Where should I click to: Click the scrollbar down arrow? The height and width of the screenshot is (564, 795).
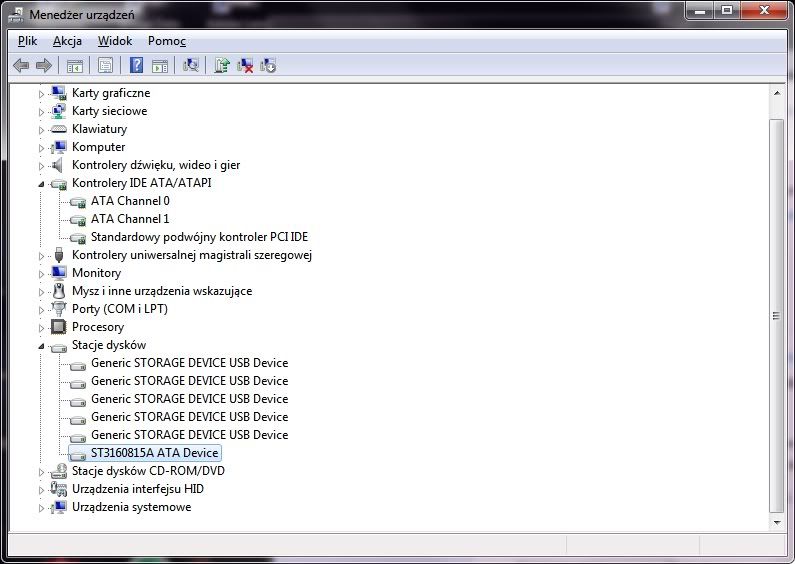777,522
